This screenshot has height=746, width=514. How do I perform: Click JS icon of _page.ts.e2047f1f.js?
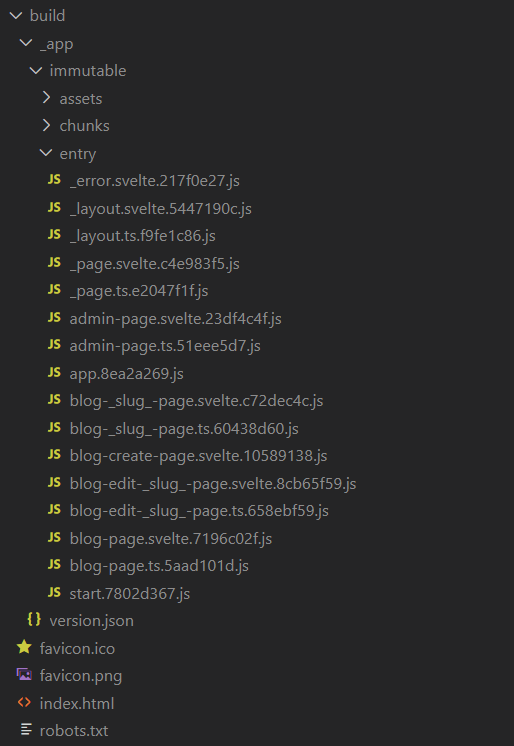pyautogui.click(x=54, y=289)
